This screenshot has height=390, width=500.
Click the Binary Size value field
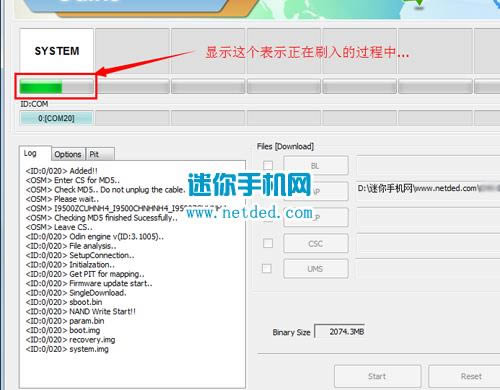point(340,332)
